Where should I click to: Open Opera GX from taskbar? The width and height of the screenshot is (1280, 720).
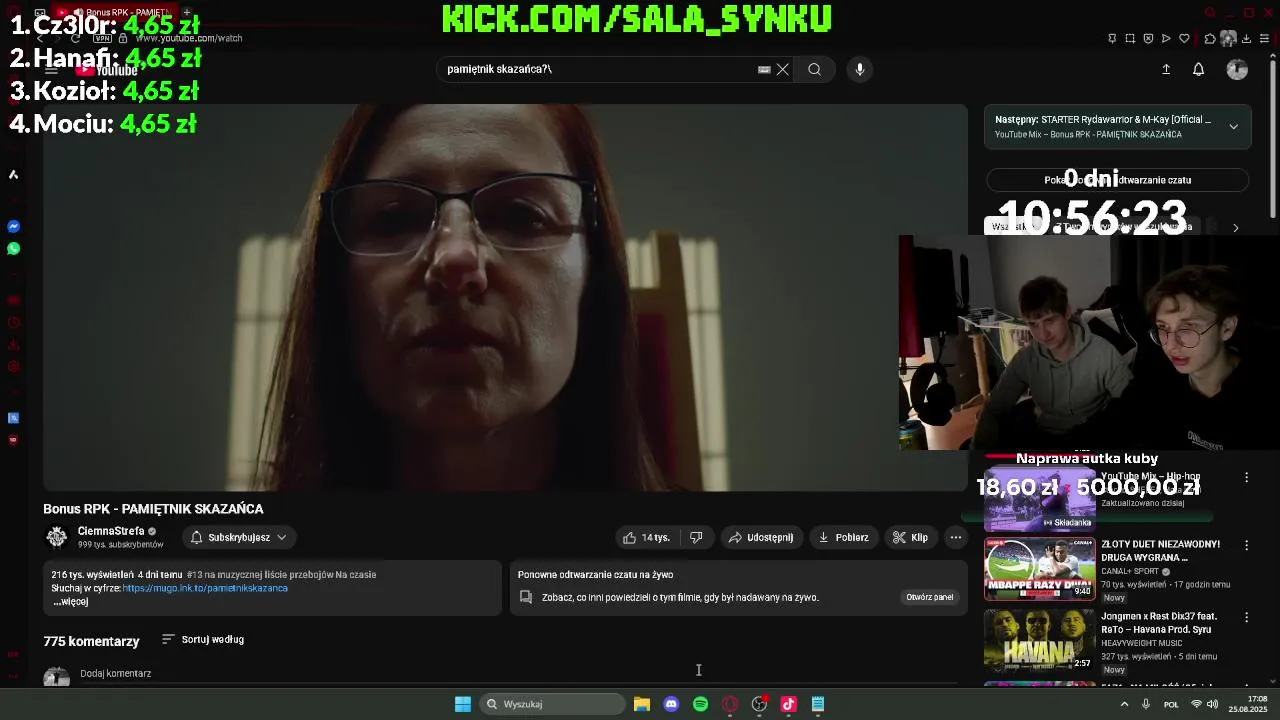point(730,704)
